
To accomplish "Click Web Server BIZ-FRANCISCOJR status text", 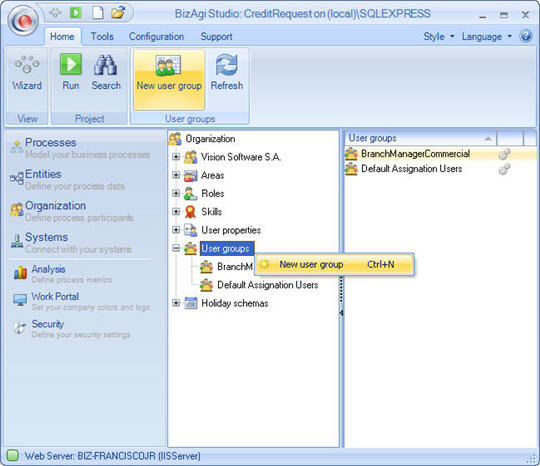I will point(112,456).
